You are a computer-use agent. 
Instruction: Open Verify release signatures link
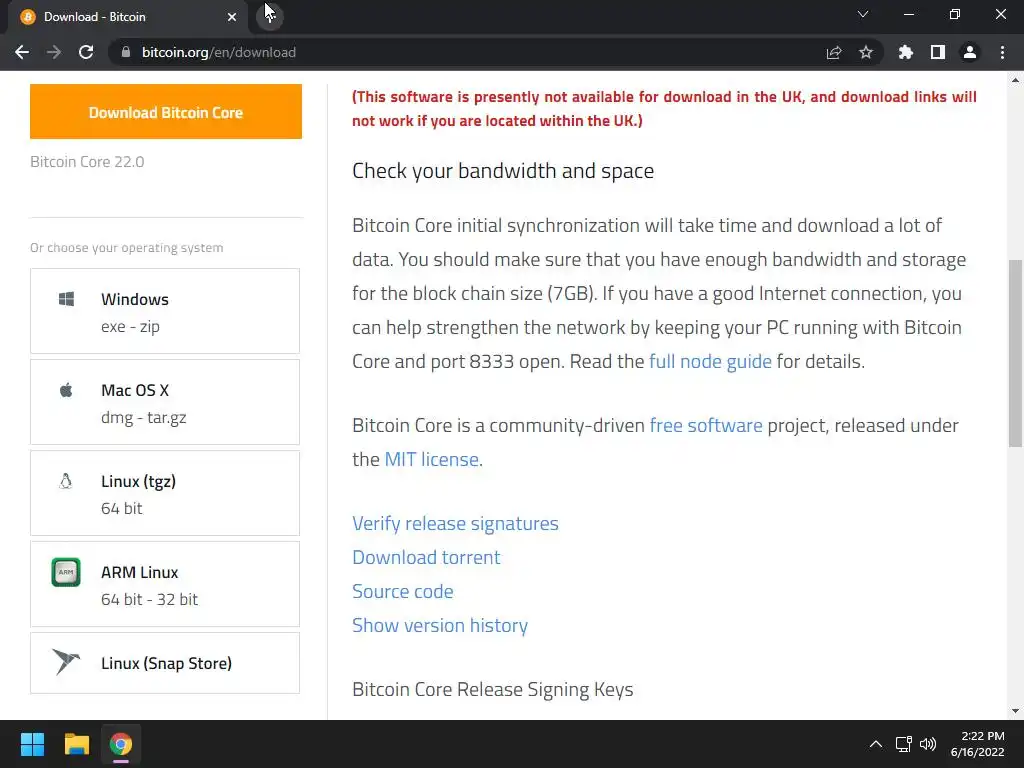455,523
